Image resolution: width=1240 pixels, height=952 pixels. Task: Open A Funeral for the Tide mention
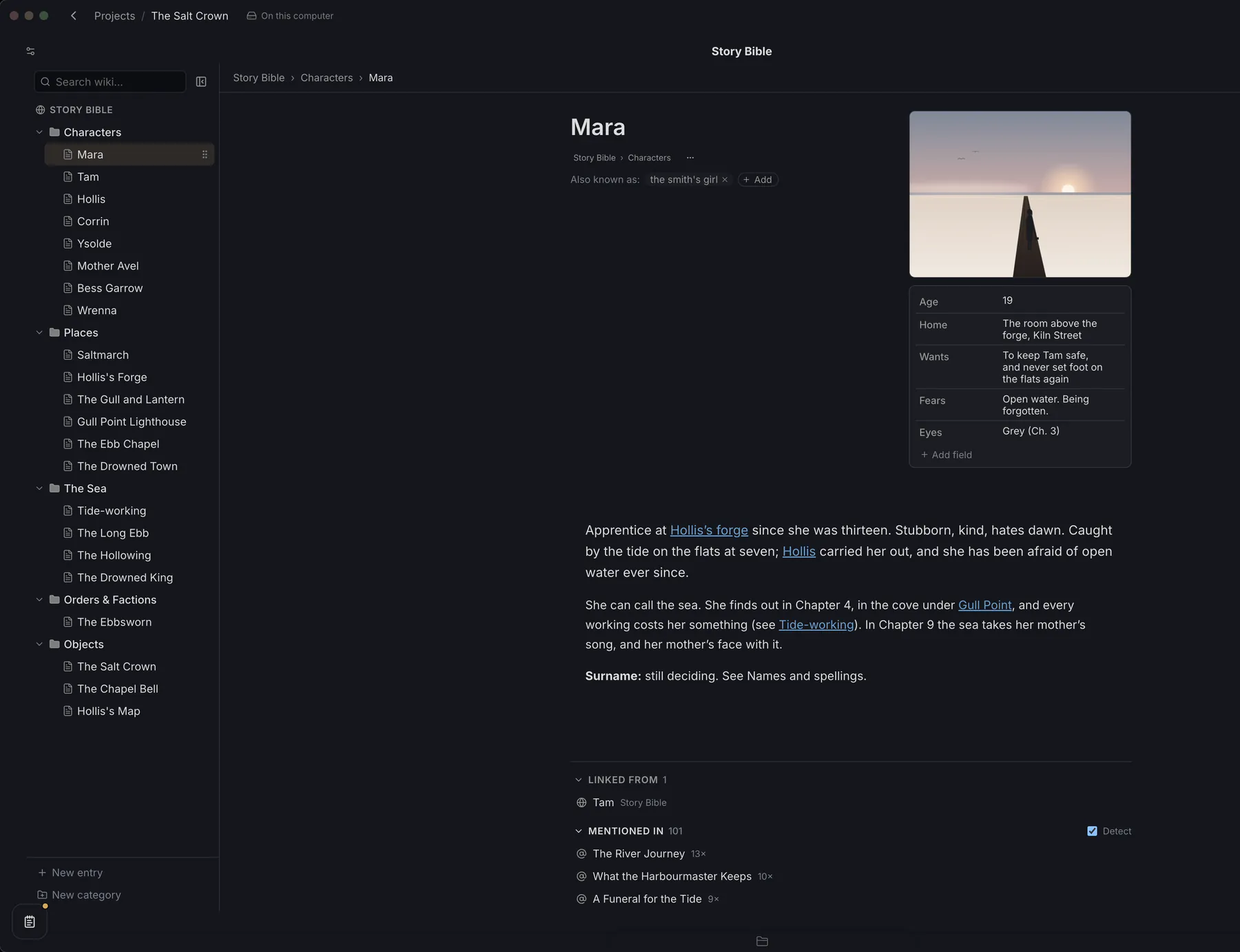pos(647,899)
